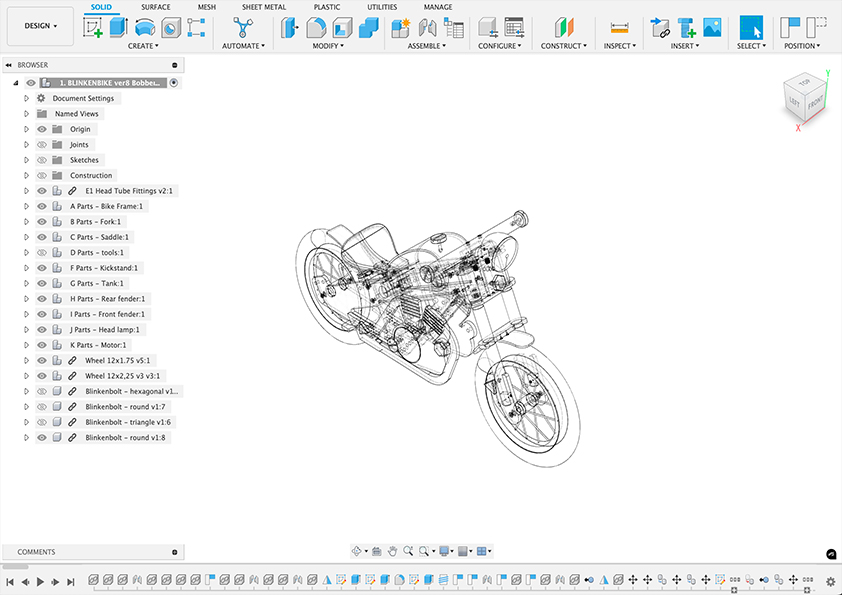Activate the Select tool icon
Screen dimensions: 842x595
[751, 27]
